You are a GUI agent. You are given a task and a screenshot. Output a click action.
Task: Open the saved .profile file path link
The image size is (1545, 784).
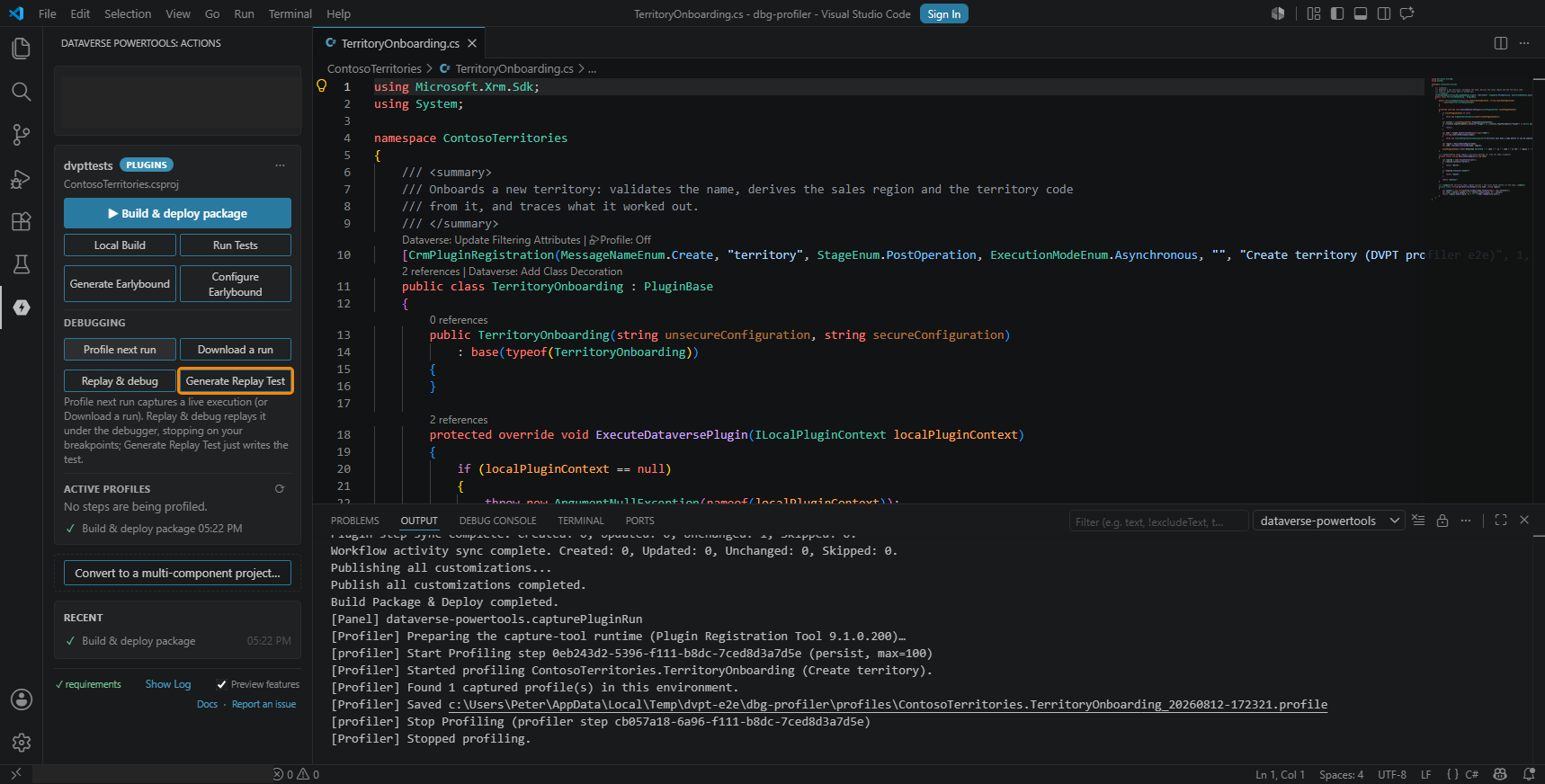[x=888, y=704]
